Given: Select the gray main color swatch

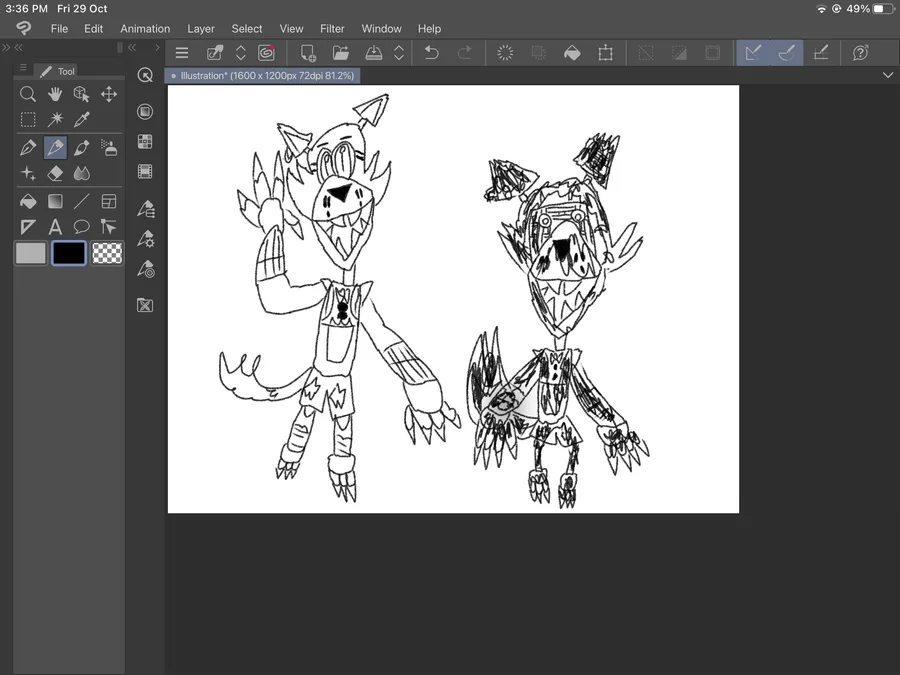Looking at the screenshot, I should pyautogui.click(x=30, y=253).
